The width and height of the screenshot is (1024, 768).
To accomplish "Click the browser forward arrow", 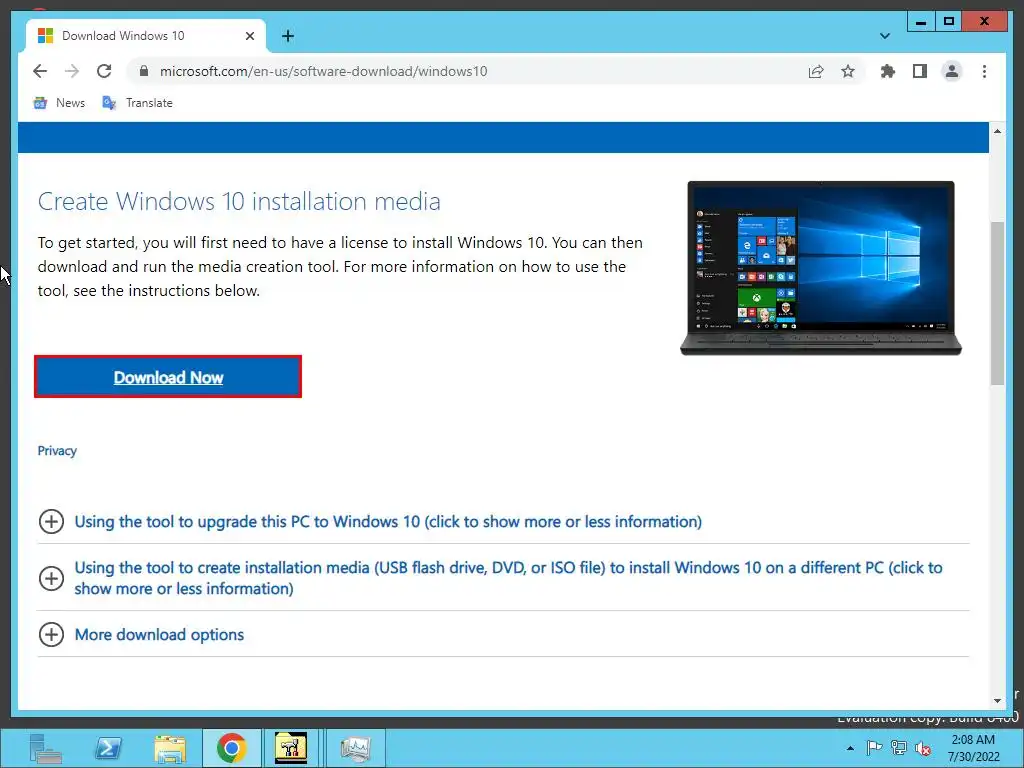I will click(72, 71).
